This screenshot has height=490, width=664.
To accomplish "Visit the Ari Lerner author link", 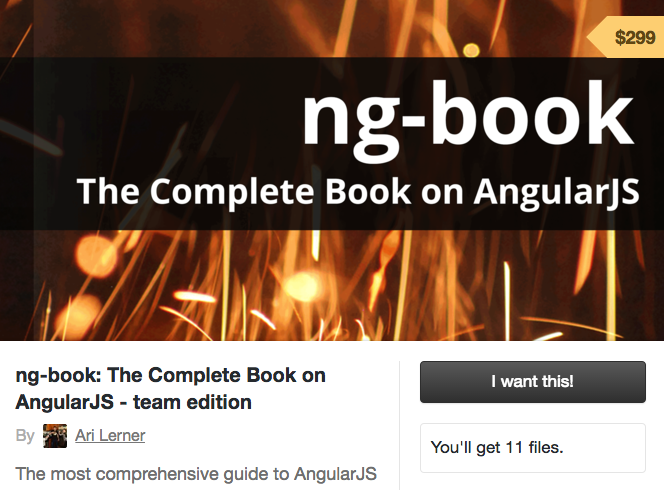I will point(110,435).
